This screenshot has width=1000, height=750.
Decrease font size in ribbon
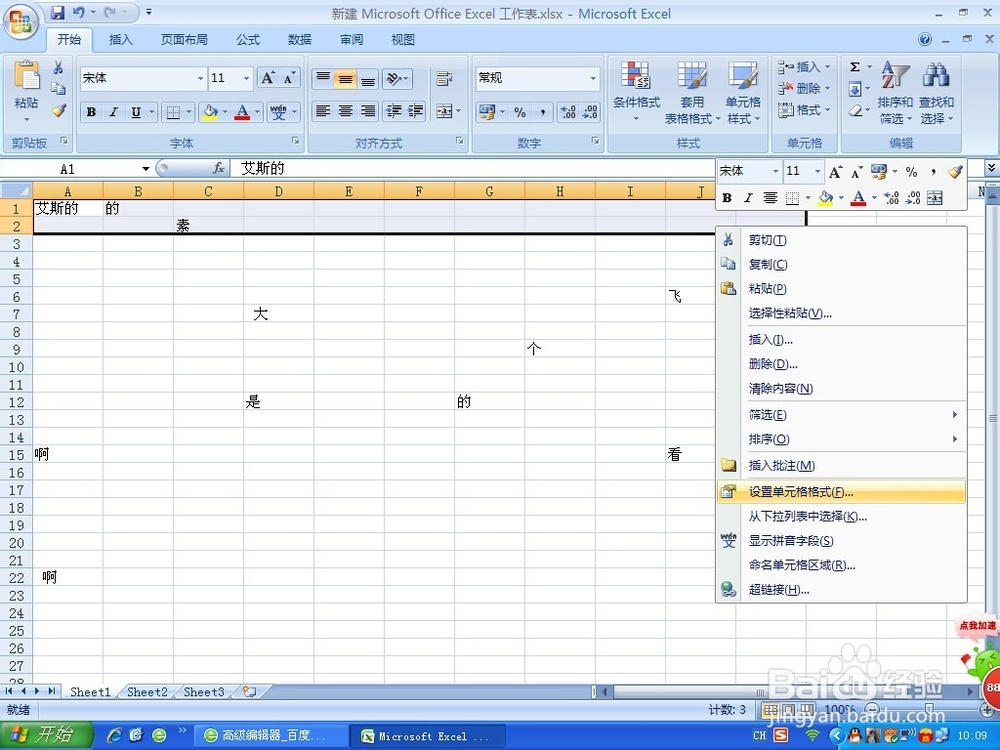pos(289,78)
